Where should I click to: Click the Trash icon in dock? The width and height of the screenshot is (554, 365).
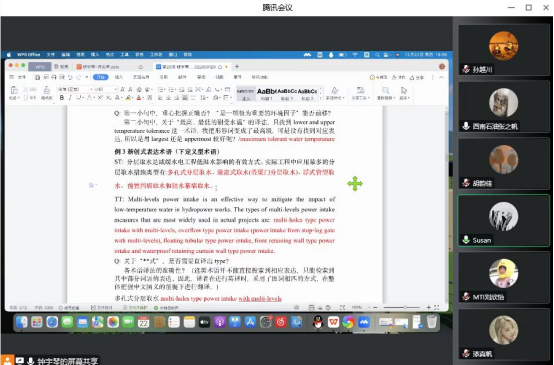[x=431, y=322]
